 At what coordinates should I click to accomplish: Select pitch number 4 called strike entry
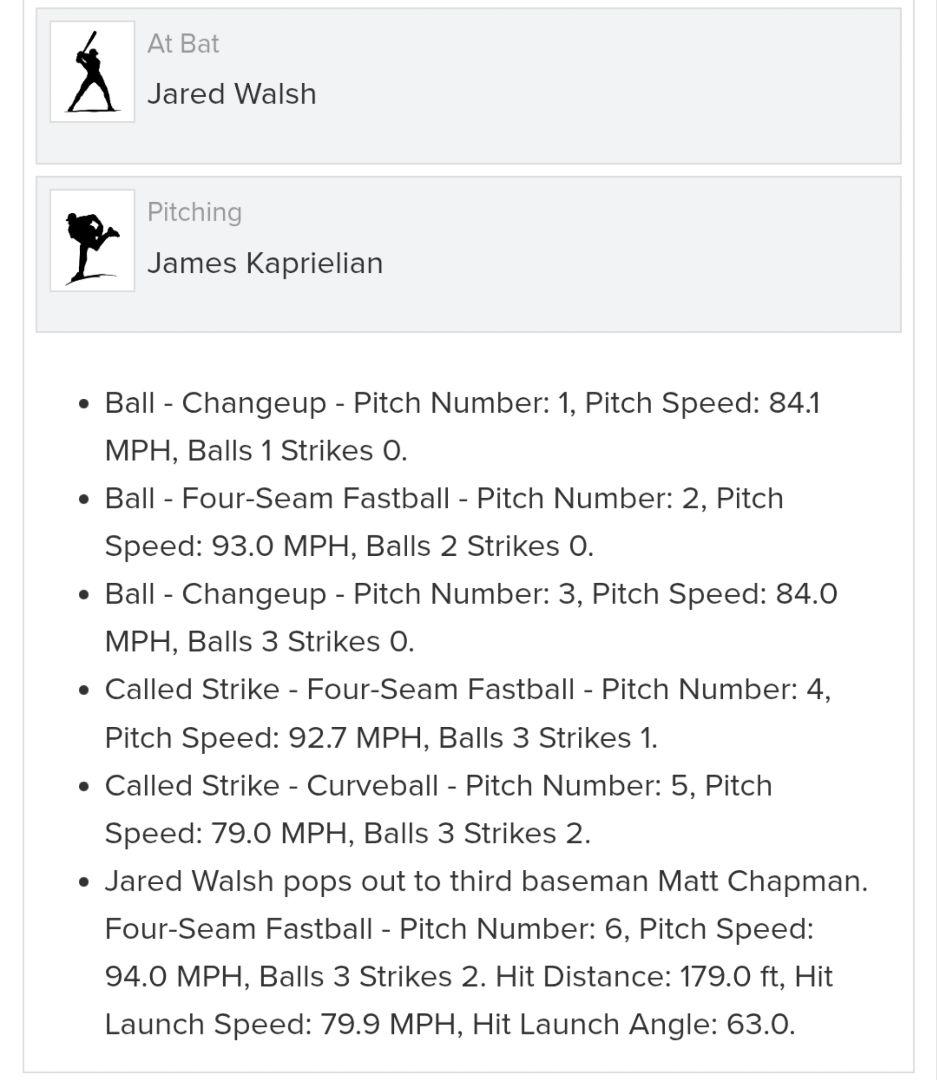[x=467, y=713]
